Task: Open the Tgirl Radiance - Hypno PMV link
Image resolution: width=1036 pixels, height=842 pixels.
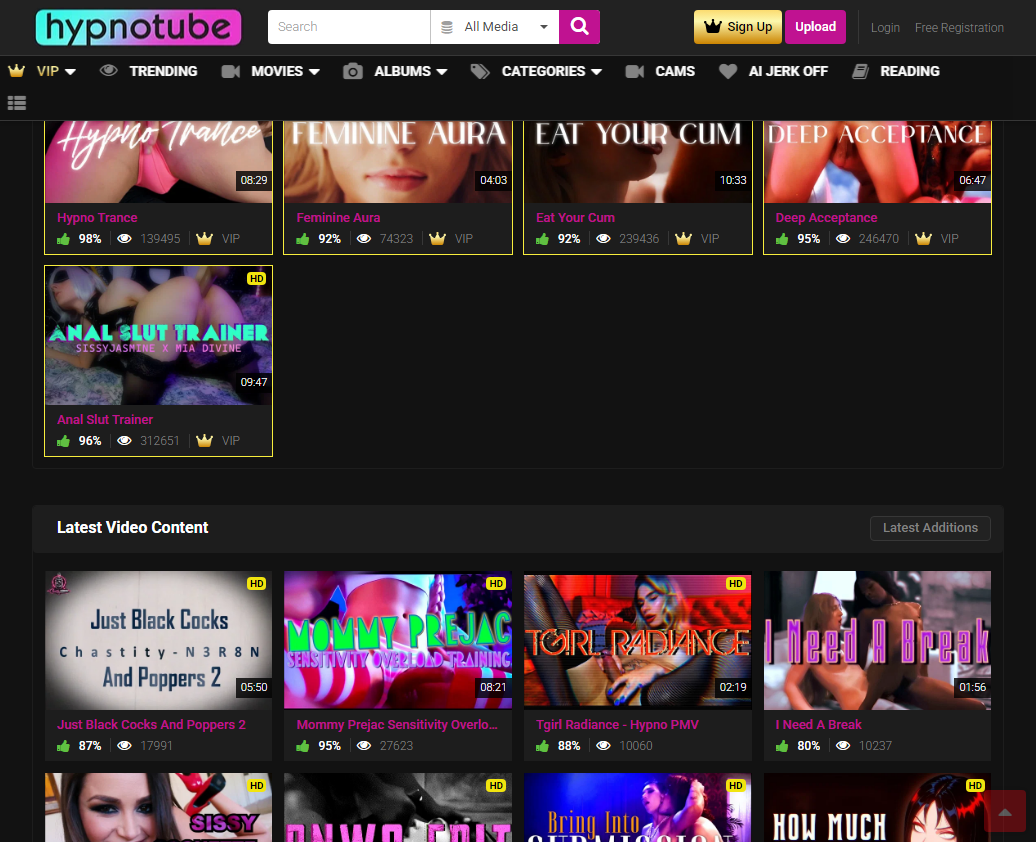Action: coord(617,724)
